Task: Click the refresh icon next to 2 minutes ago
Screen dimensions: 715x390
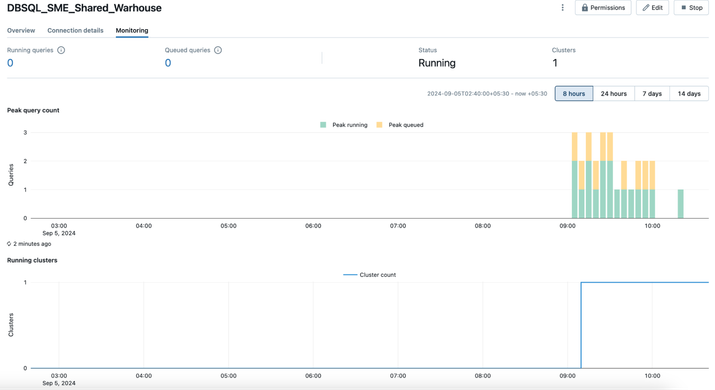Action: pyautogui.click(x=9, y=244)
